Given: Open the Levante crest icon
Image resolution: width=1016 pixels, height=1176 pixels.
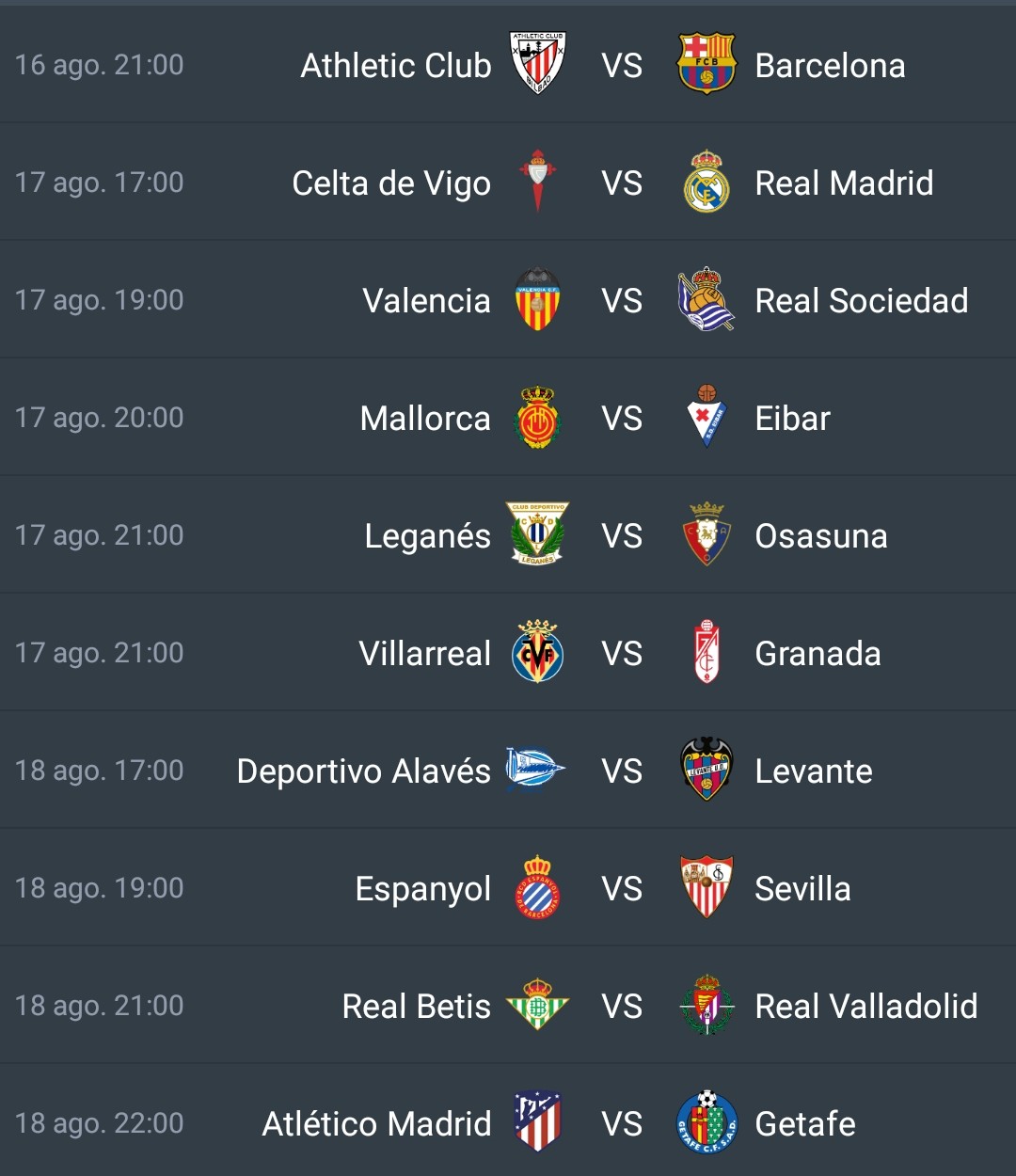Looking at the screenshot, I should click(x=706, y=769).
